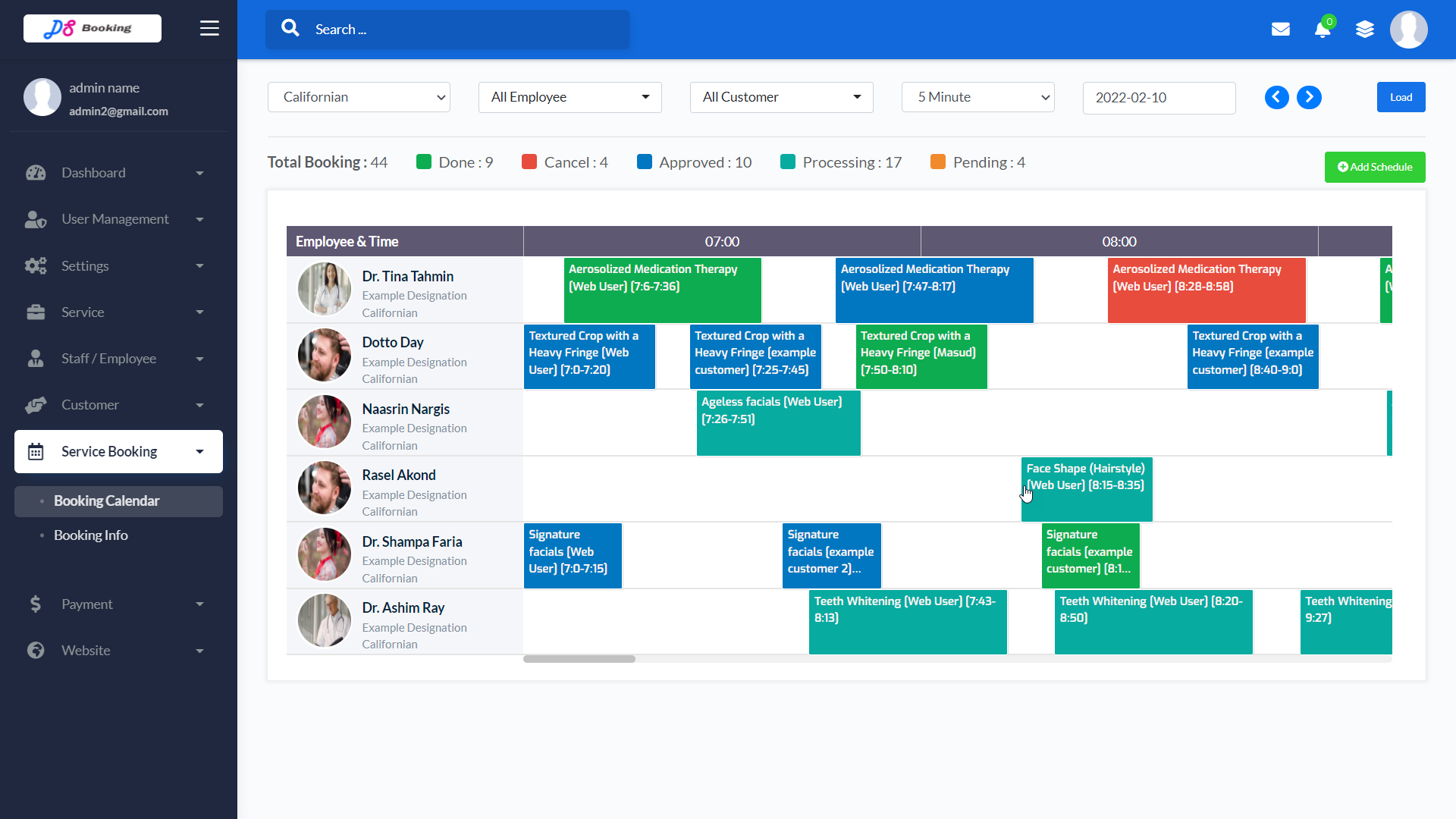Viewport: 1456px width, 819px height.
Task: Go to next date with right arrow
Action: (x=1309, y=97)
